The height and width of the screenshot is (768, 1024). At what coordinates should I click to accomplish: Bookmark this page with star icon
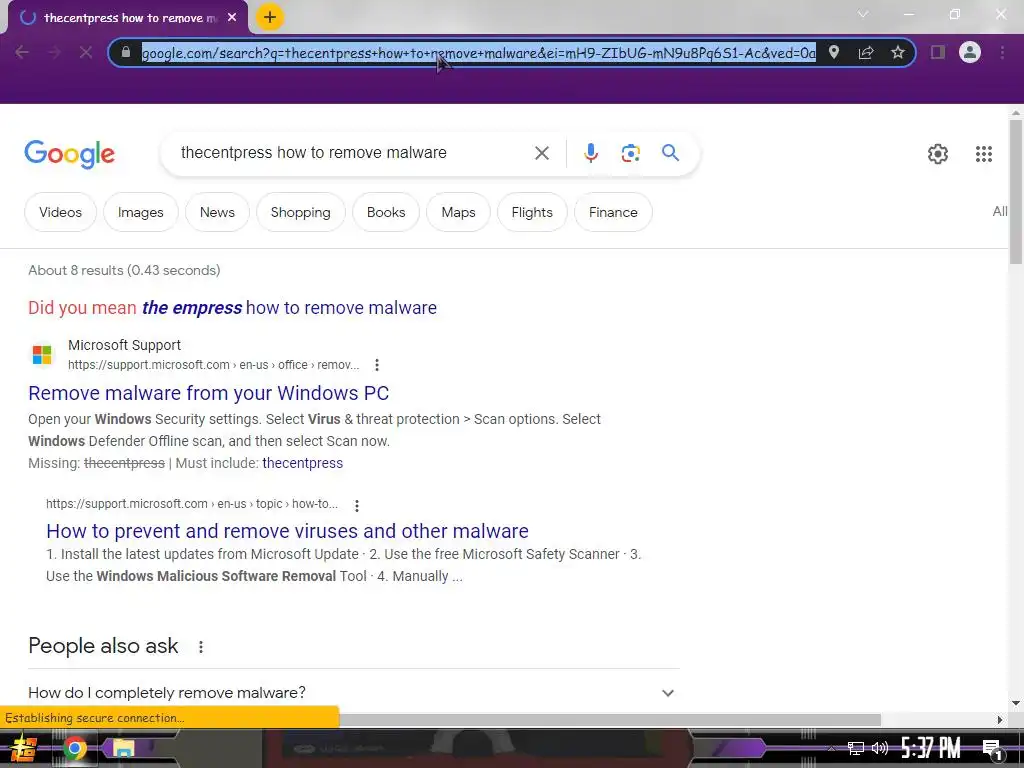tap(898, 52)
